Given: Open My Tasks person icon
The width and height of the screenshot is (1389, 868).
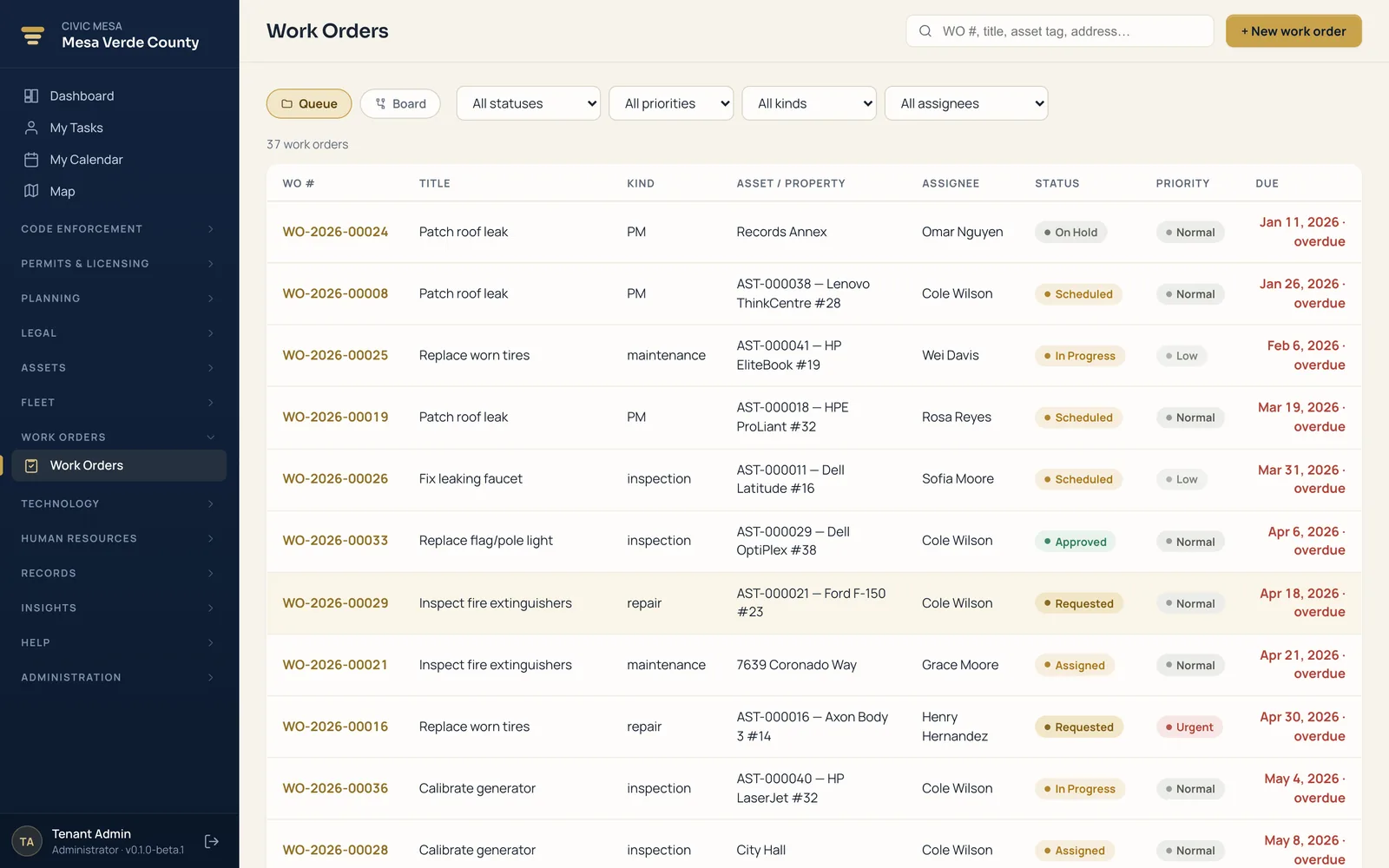Looking at the screenshot, I should (x=31, y=128).
